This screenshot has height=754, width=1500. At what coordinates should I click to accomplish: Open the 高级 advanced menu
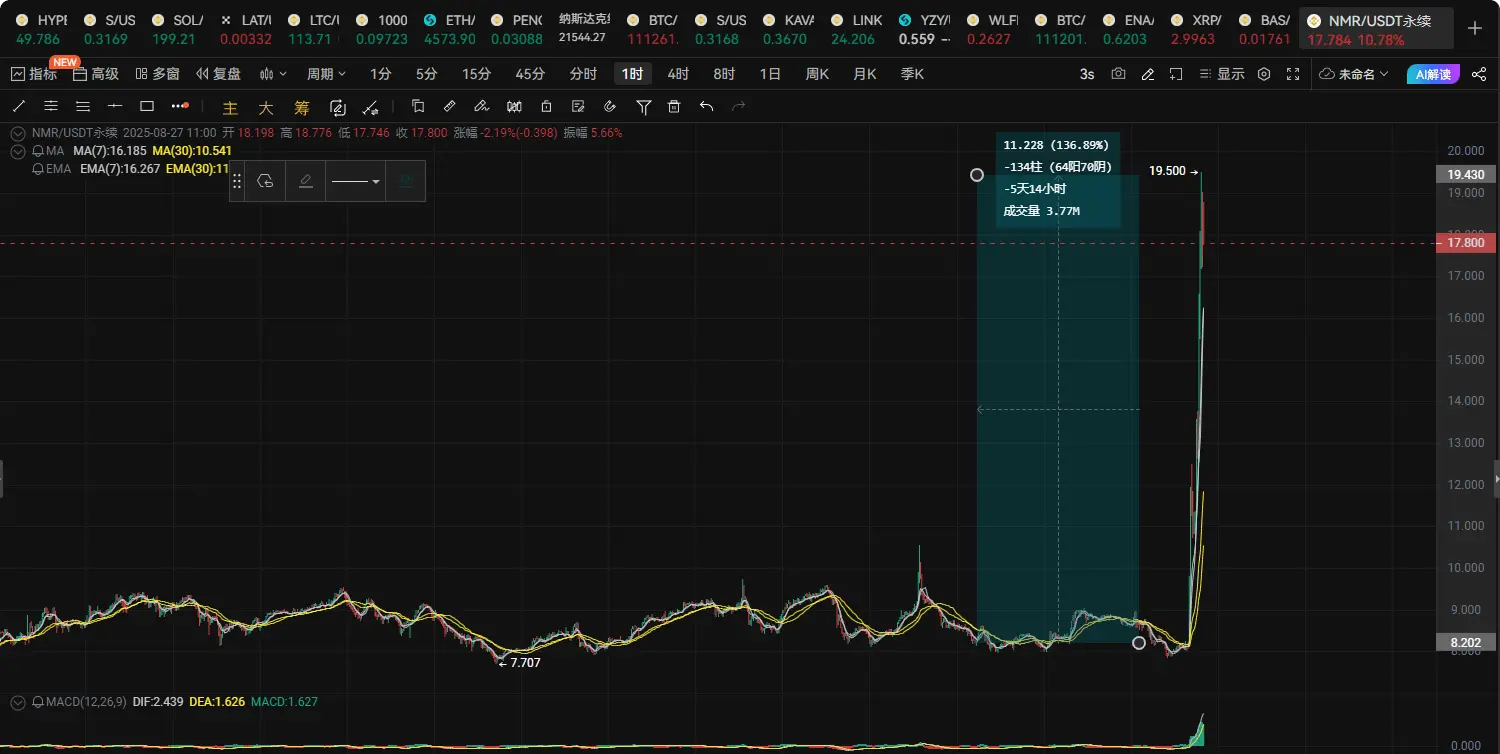pyautogui.click(x=96, y=74)
